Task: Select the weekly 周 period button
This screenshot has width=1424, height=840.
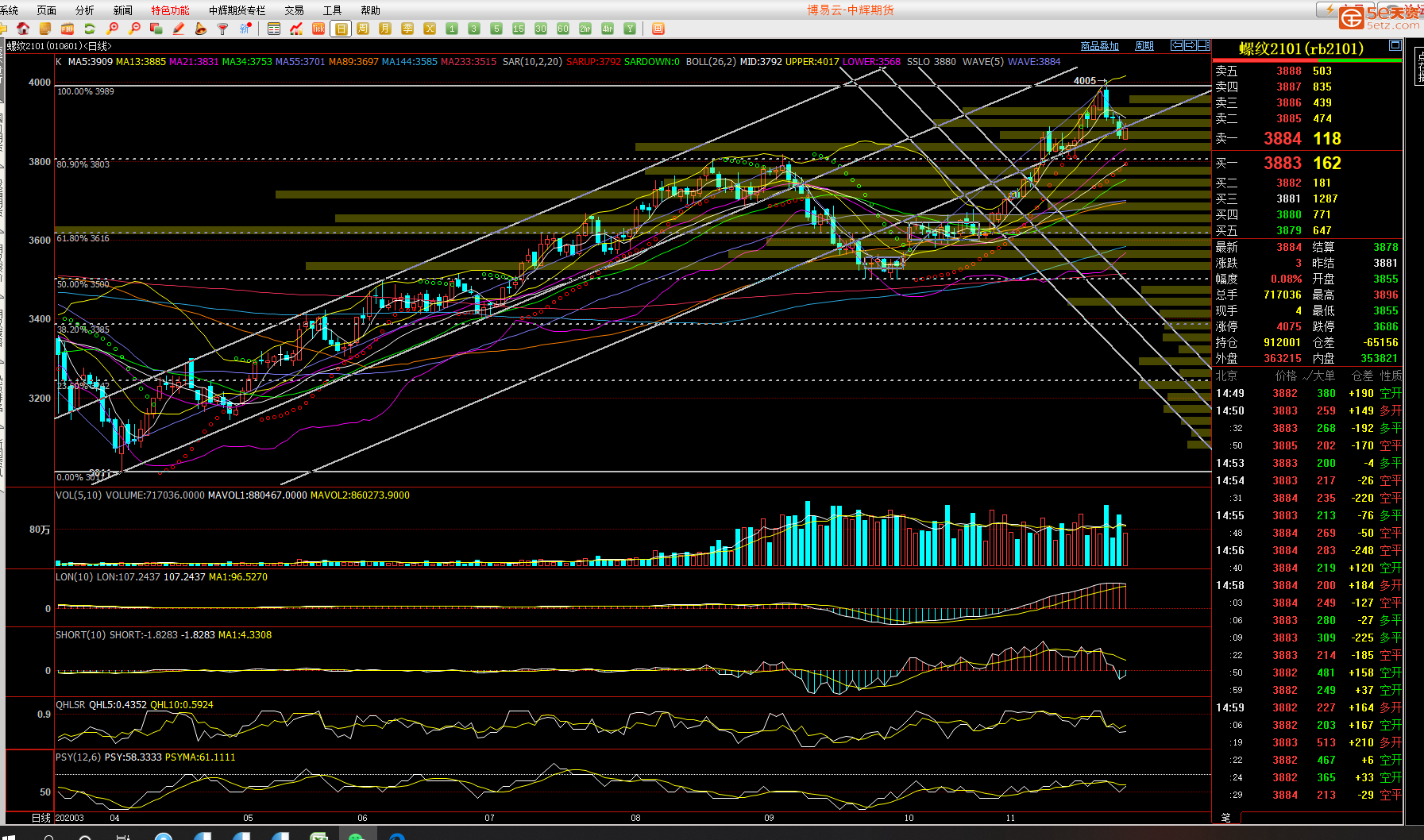Action: [x=363, y=29]
